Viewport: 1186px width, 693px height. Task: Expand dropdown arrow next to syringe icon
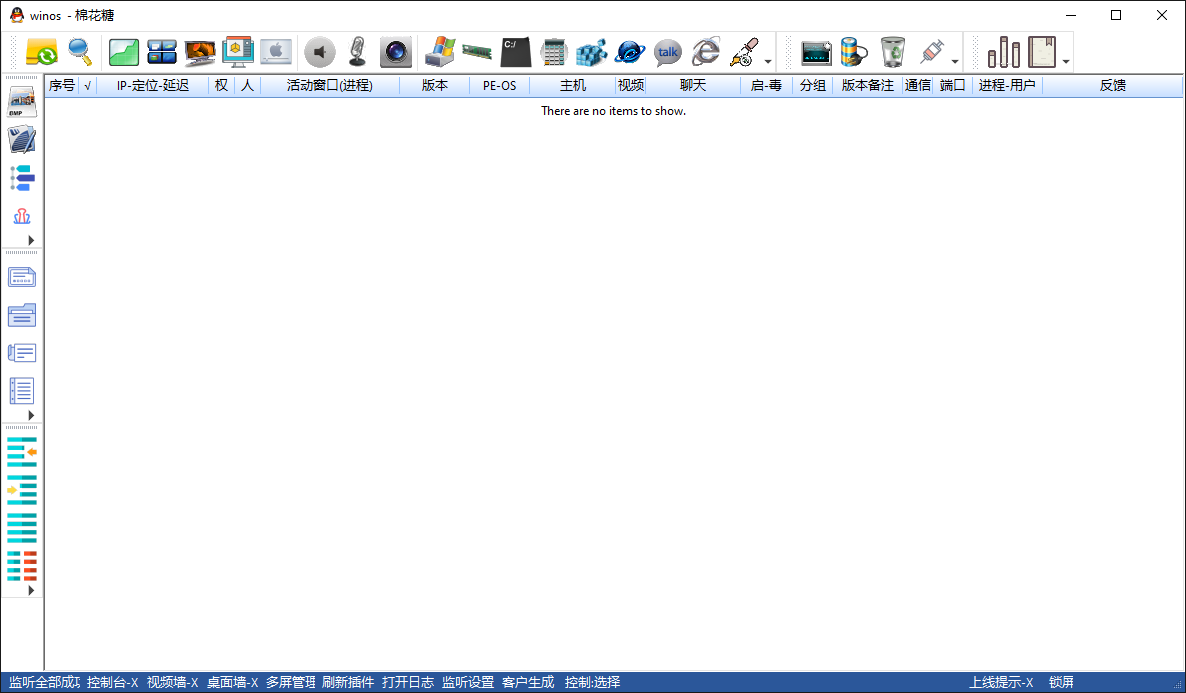955,61
